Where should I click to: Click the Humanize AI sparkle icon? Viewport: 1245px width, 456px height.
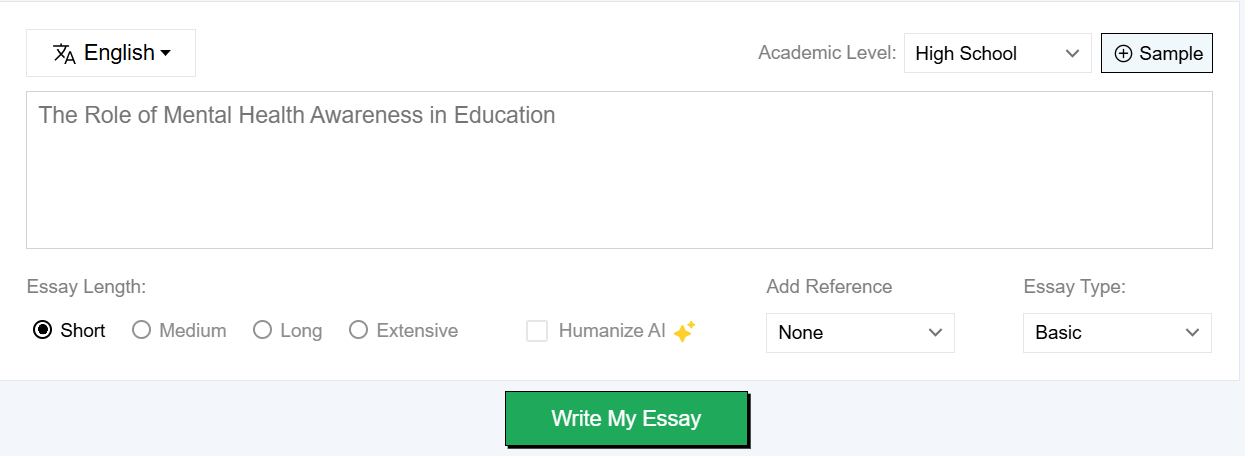pos(684,332)
